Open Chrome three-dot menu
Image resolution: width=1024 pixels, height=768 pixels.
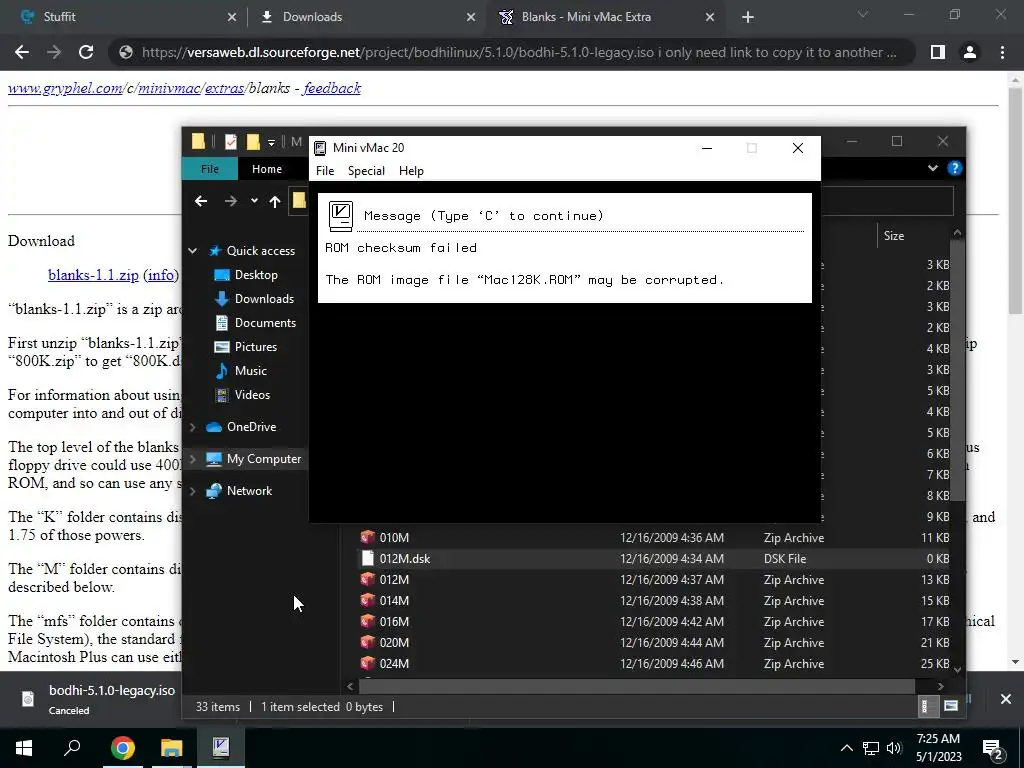(1002, 52)
